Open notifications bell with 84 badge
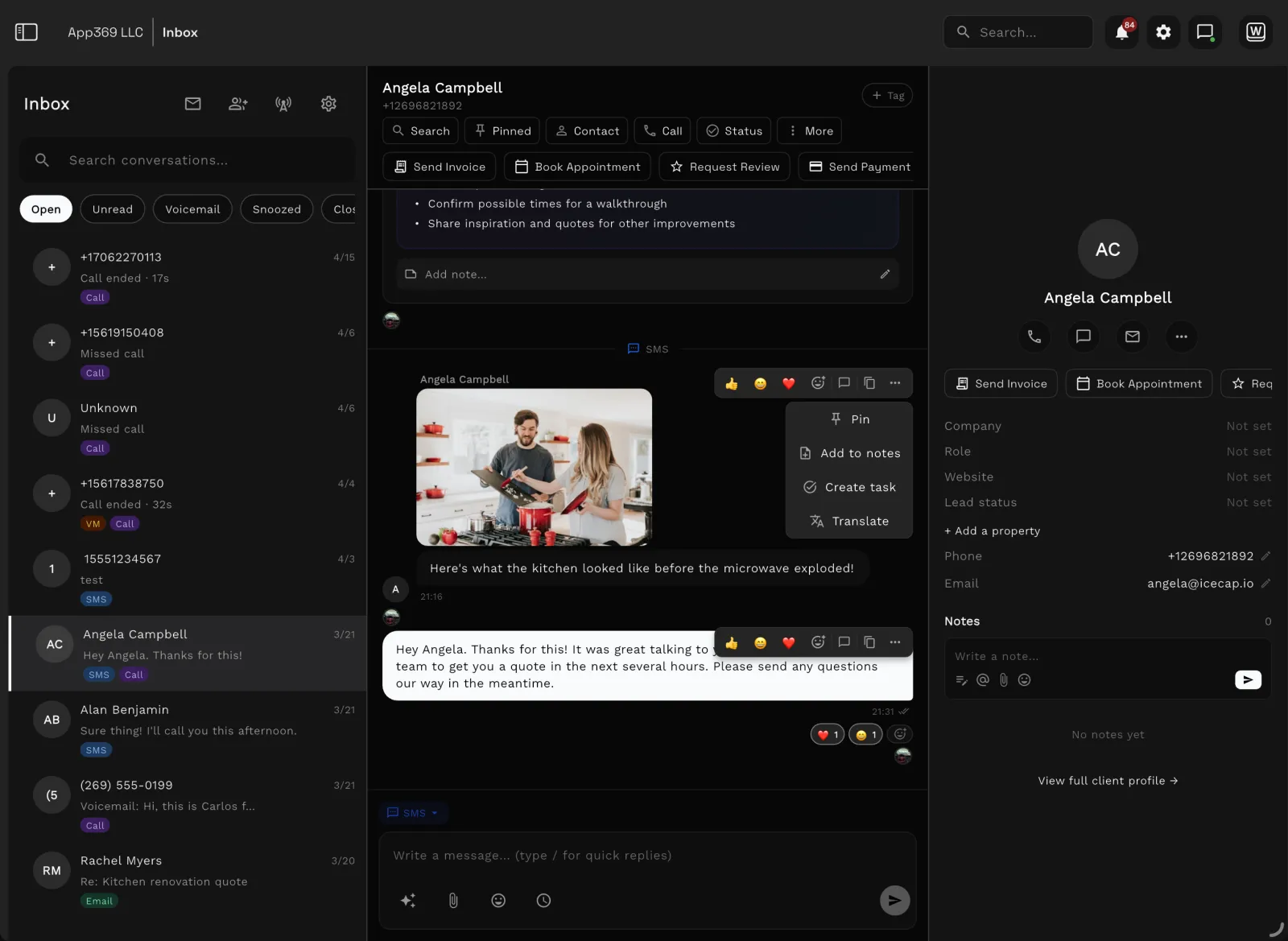This screenshot has width=1288, height=941. (1122, 32)
